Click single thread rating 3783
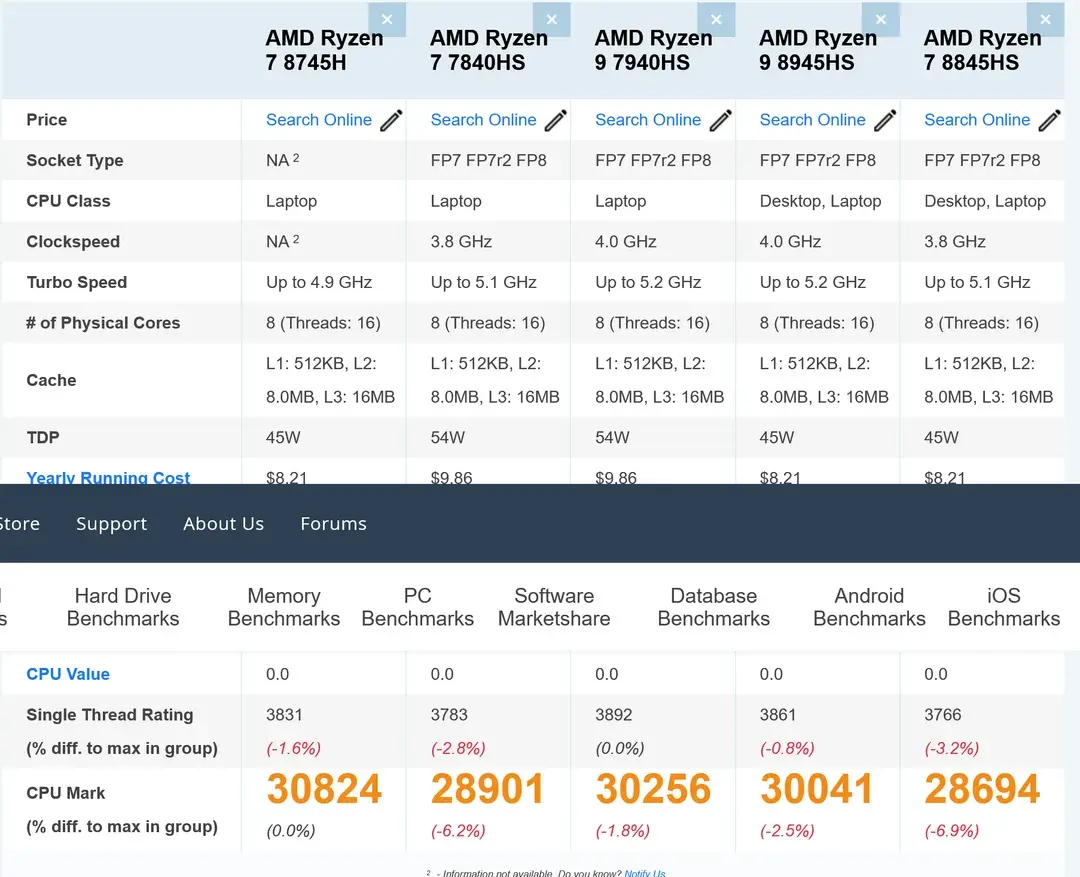The height and width of the screenshot is (877, 1080). coord(449,714)
